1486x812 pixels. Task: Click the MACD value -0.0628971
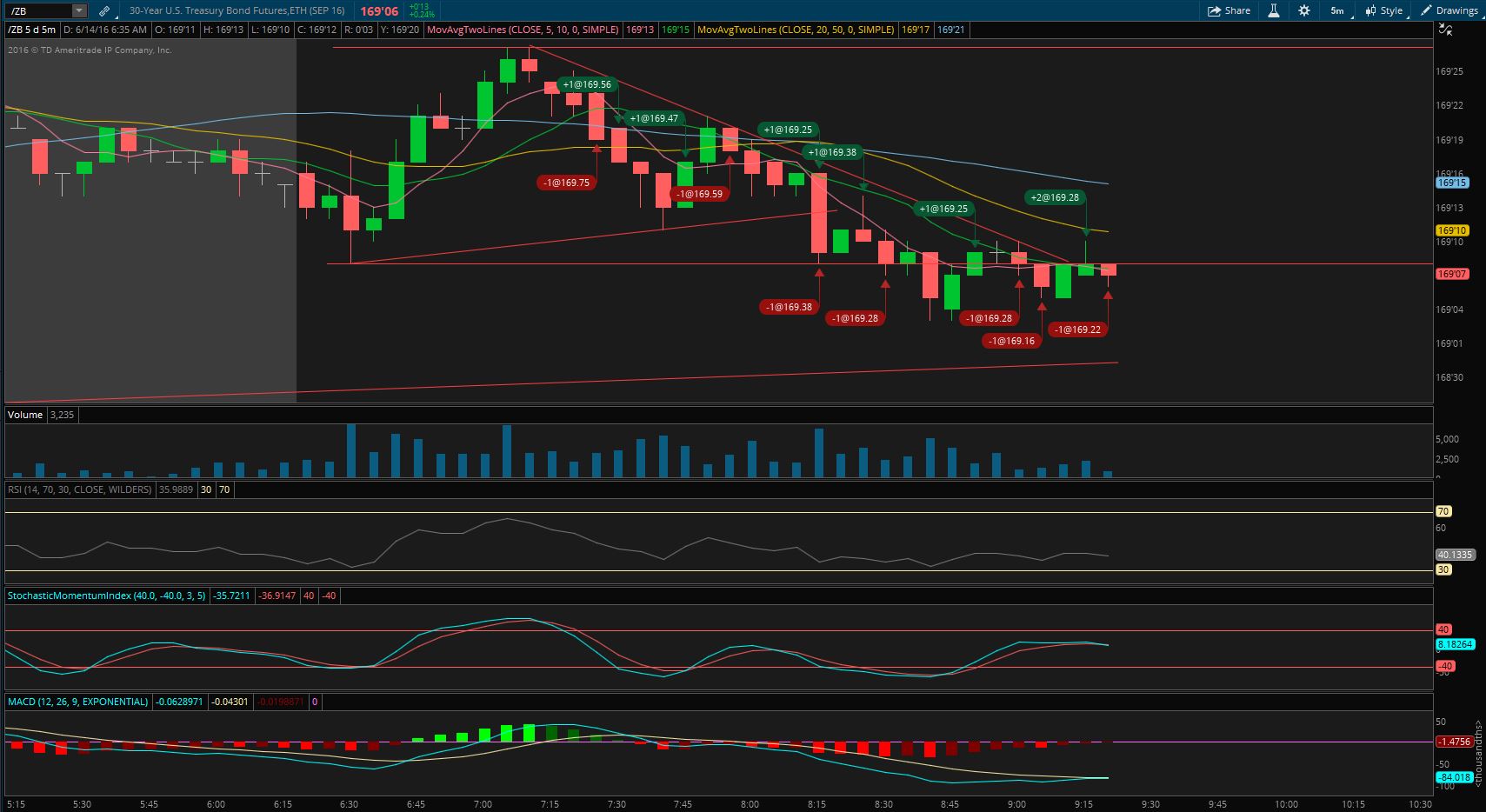(x=180, y=702)
